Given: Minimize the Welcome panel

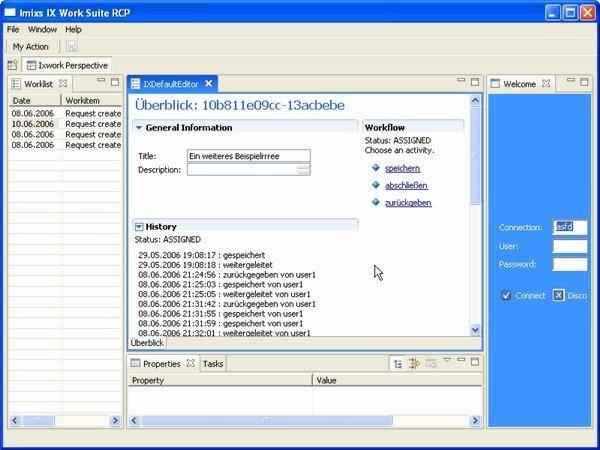Looking at the screenshot, I should click(x=571, y=80).
